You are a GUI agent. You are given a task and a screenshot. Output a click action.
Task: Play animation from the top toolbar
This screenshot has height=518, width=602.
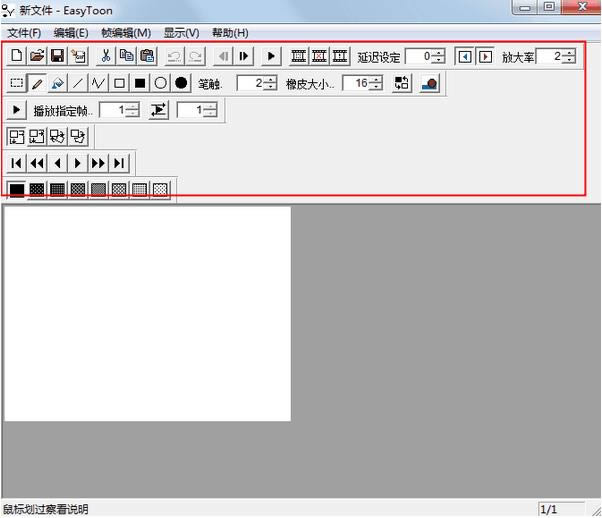pyautogui.click(x=271, y=56)
